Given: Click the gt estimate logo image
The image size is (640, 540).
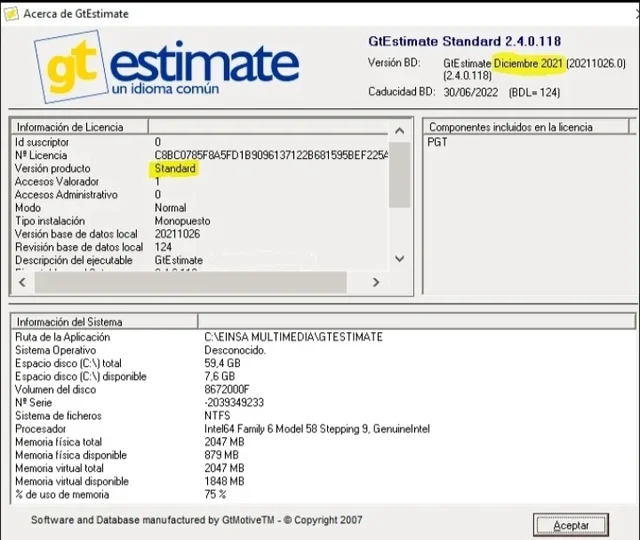Looking at the screenshot, I should coord(167,67).
